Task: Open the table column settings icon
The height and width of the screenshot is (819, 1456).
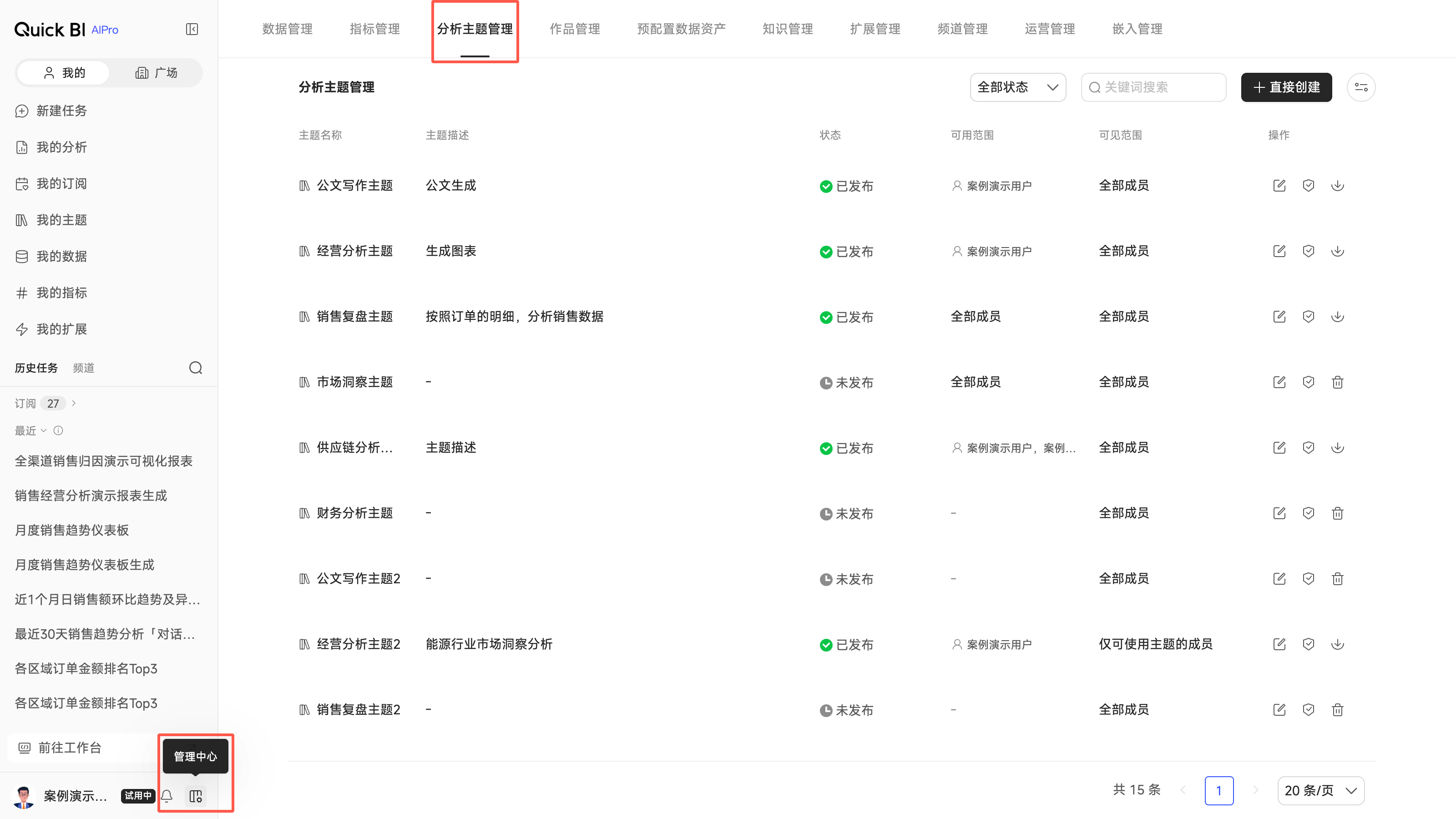Action: [1361, 87]
